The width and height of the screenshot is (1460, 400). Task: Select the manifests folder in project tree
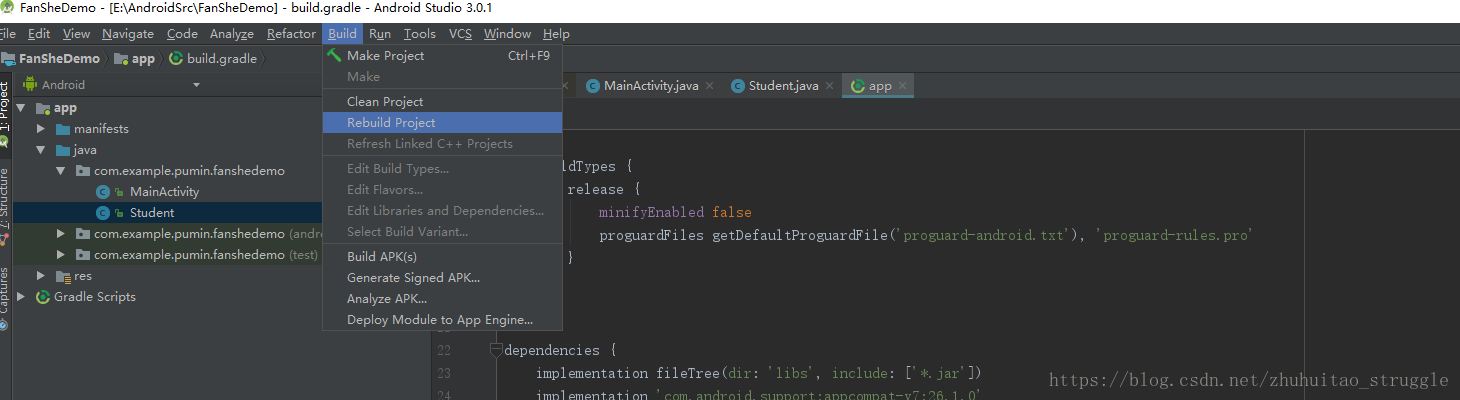(x=101, y=129)
